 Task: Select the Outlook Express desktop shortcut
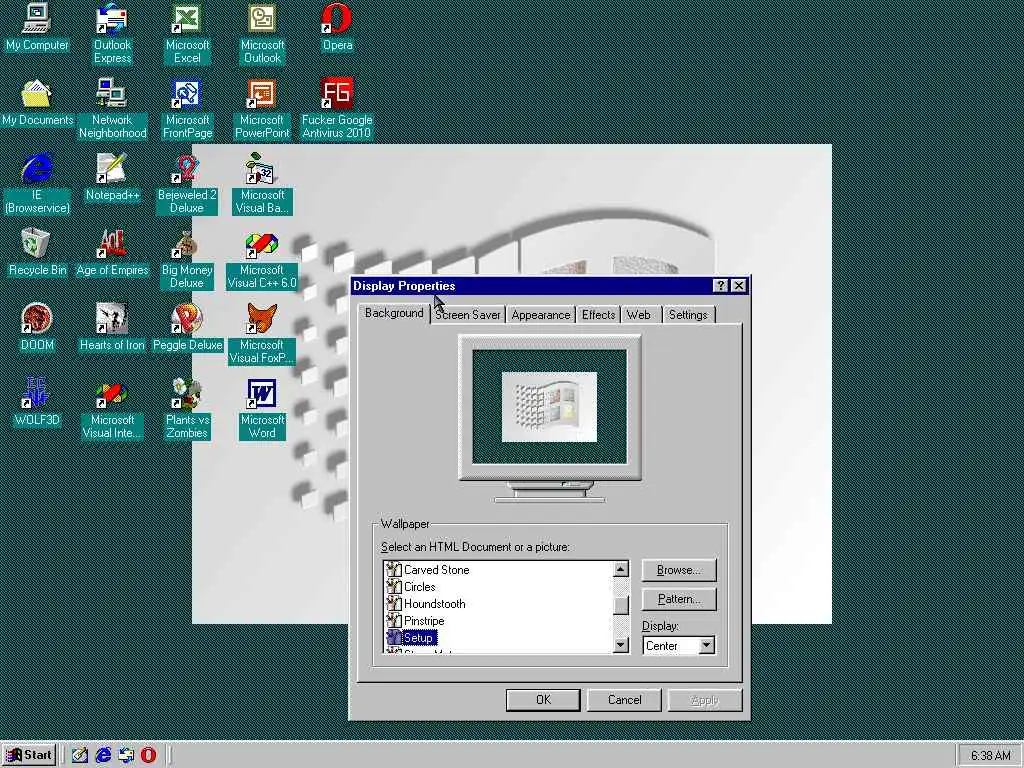coord(112,33)
